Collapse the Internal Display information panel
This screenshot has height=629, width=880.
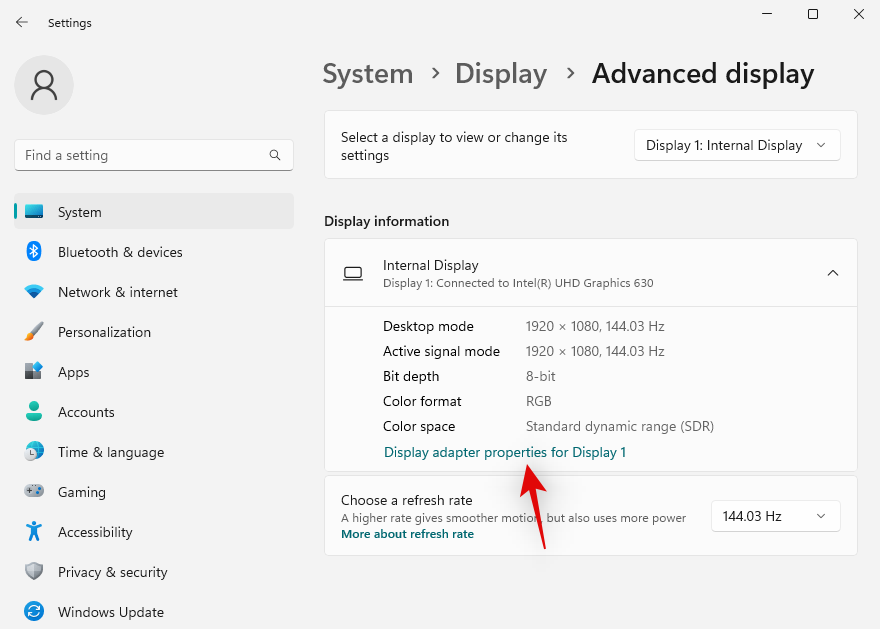(x=833, y=272)
